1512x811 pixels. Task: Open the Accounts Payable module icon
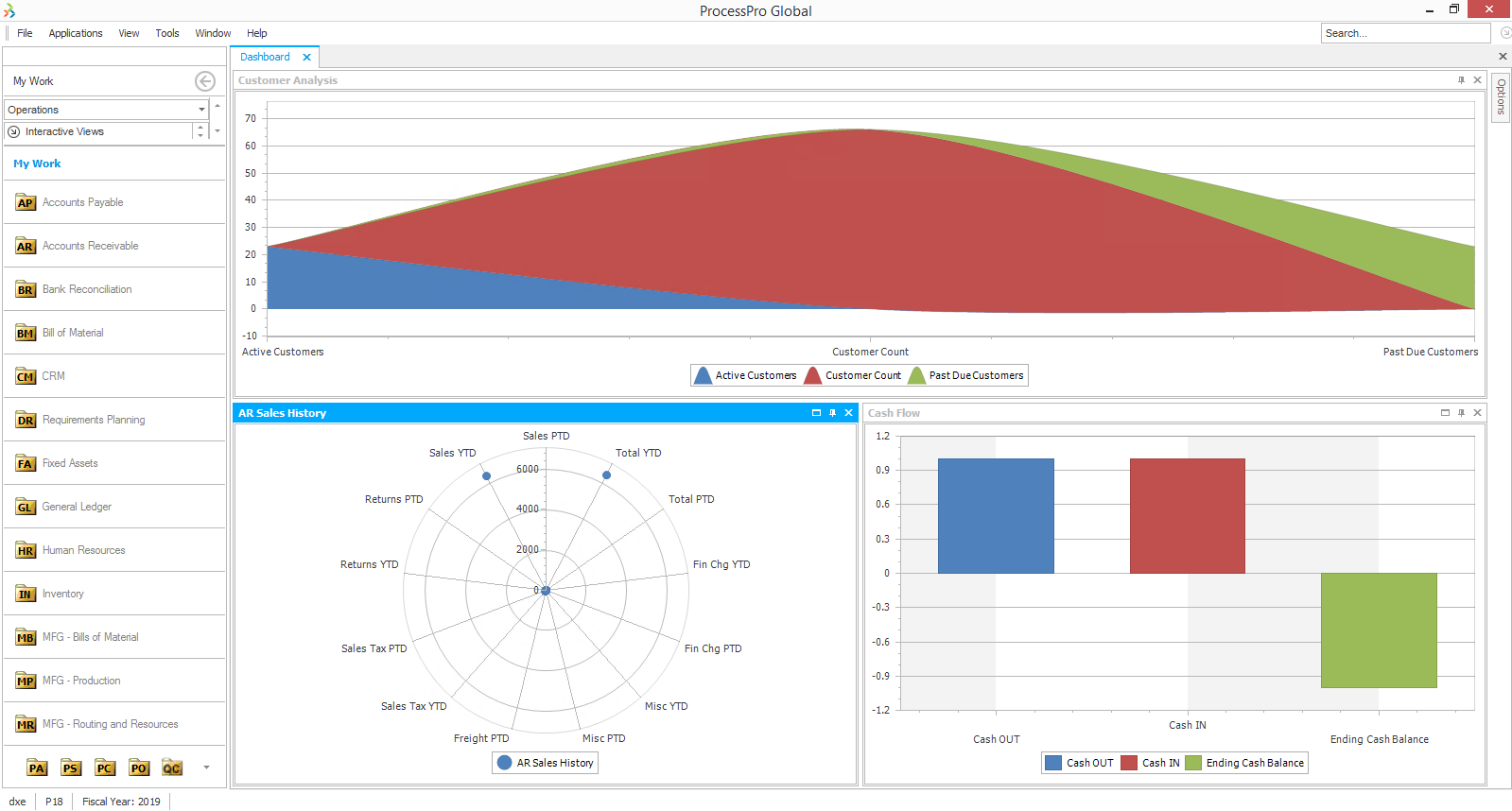click(26, 203)
